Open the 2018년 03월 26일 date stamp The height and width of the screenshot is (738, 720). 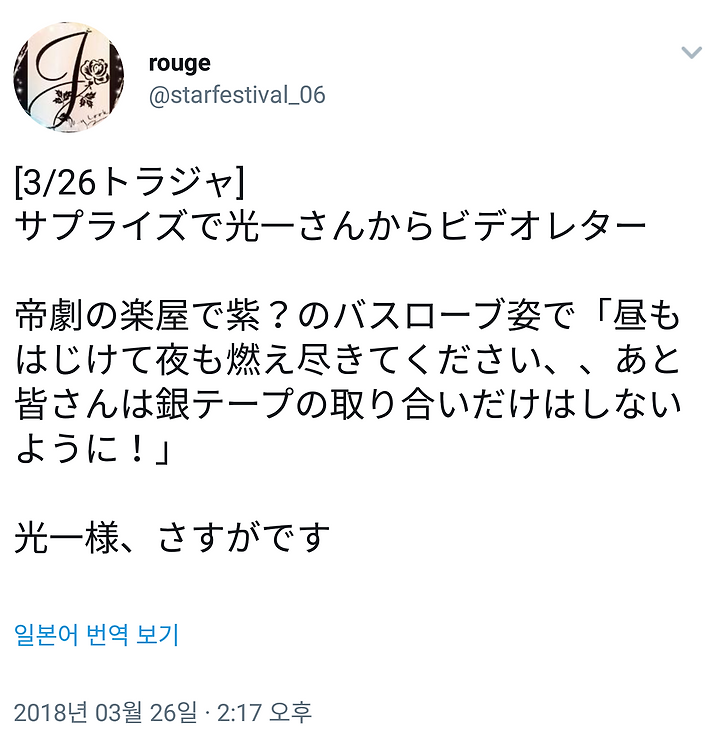point(105,713)
